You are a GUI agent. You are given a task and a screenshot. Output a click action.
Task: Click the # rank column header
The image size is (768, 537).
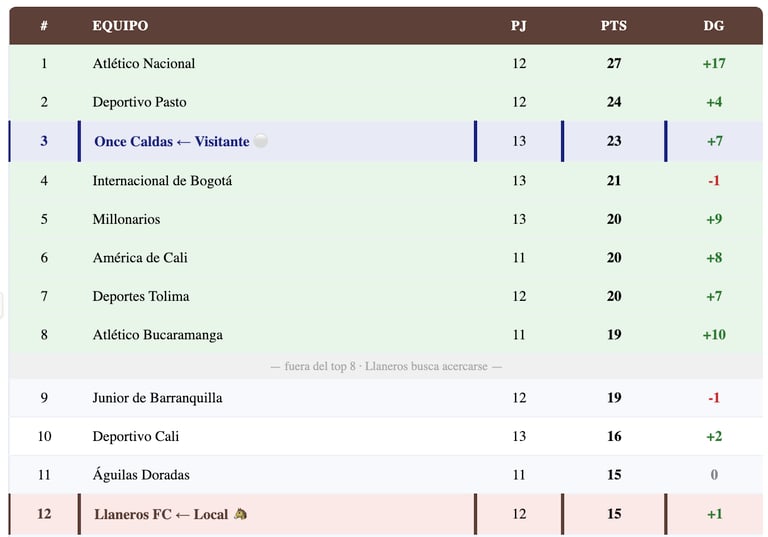[x=44, y=26]
